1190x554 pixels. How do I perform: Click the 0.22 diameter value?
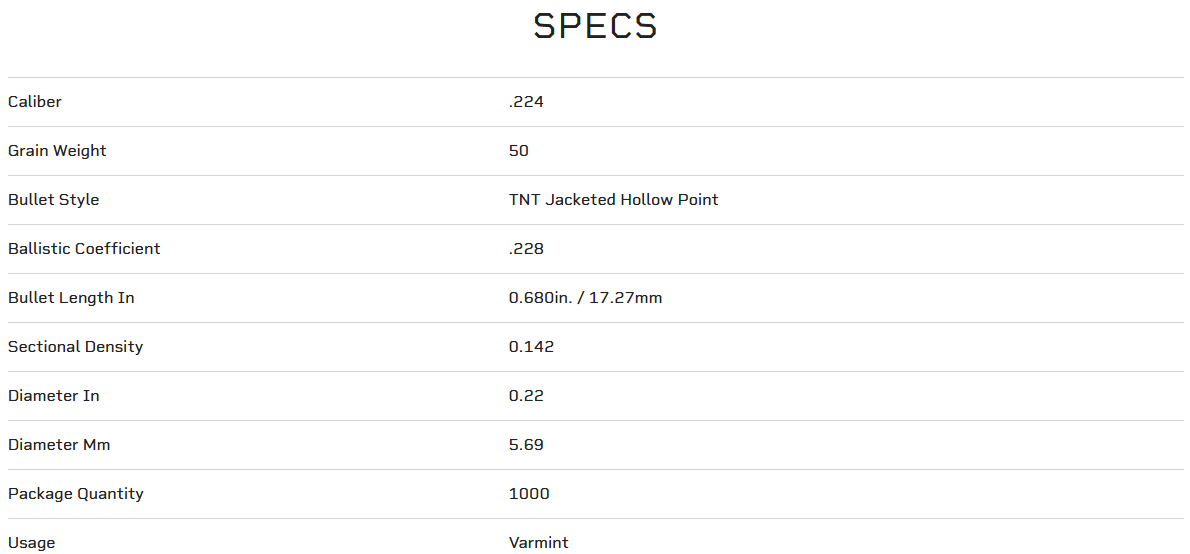coord(526,396)
